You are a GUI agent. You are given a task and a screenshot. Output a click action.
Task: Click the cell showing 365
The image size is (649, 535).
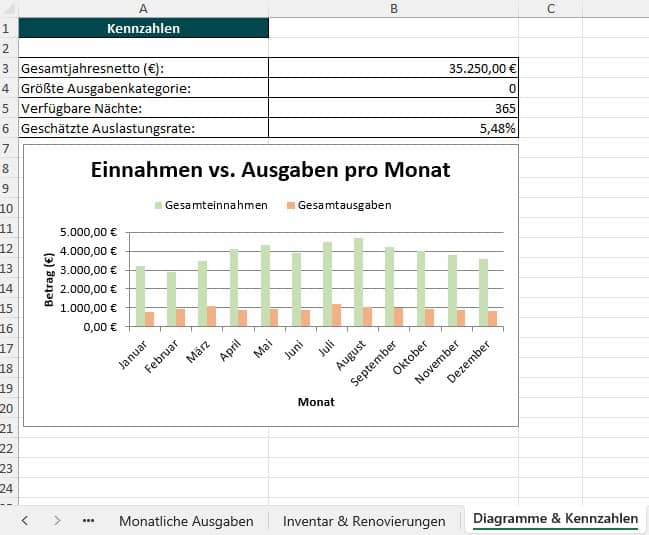tap(394, 108)
